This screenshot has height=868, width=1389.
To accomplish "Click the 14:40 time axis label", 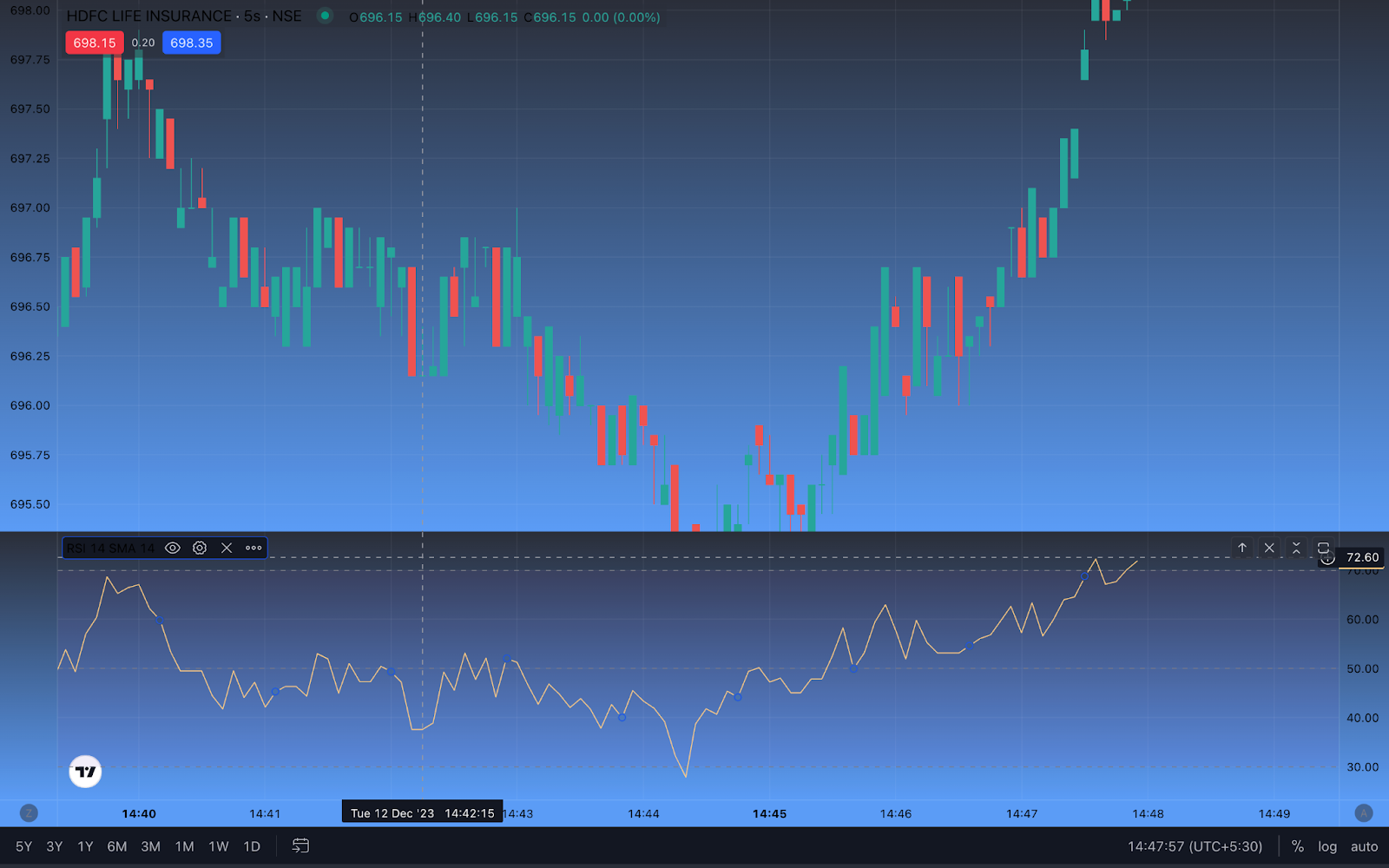I will (139, 813).
